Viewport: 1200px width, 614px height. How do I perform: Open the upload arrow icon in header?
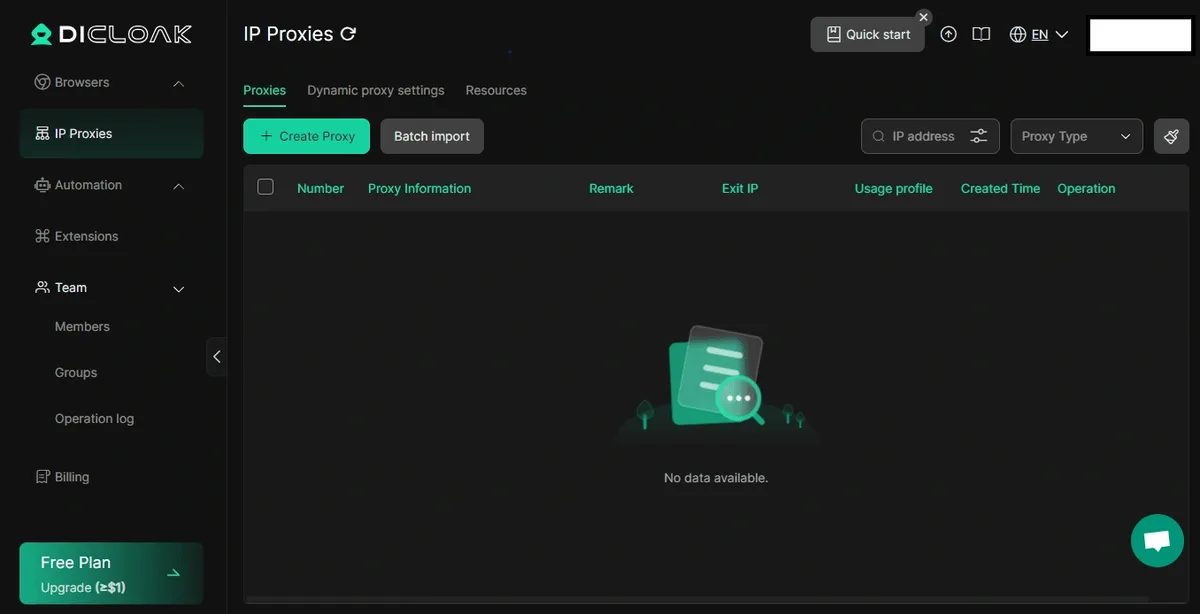[x=948, y=34]
